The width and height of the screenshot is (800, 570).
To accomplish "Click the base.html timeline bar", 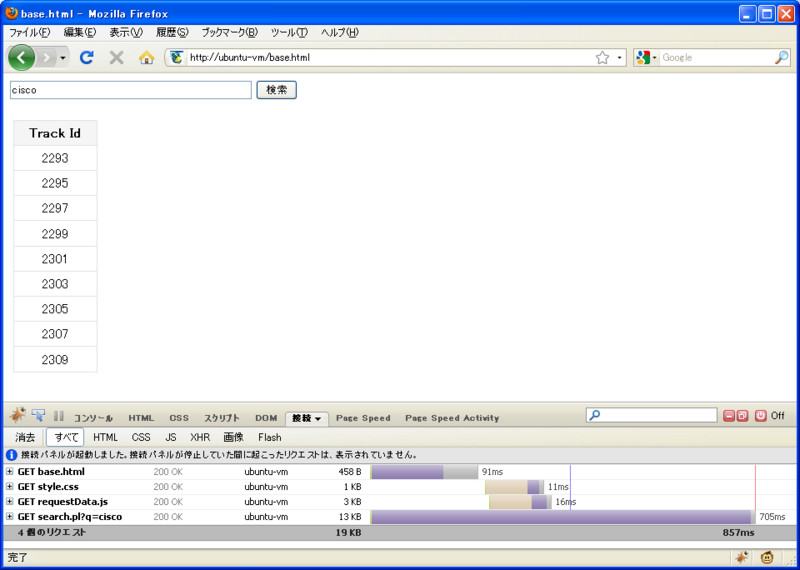I will (x=424, y=472).
